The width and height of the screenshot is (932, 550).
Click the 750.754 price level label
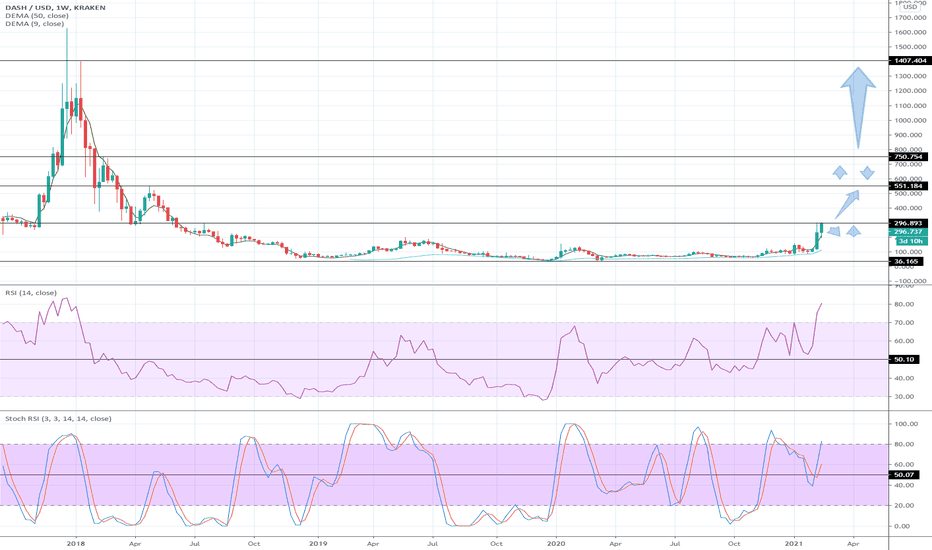908,157
